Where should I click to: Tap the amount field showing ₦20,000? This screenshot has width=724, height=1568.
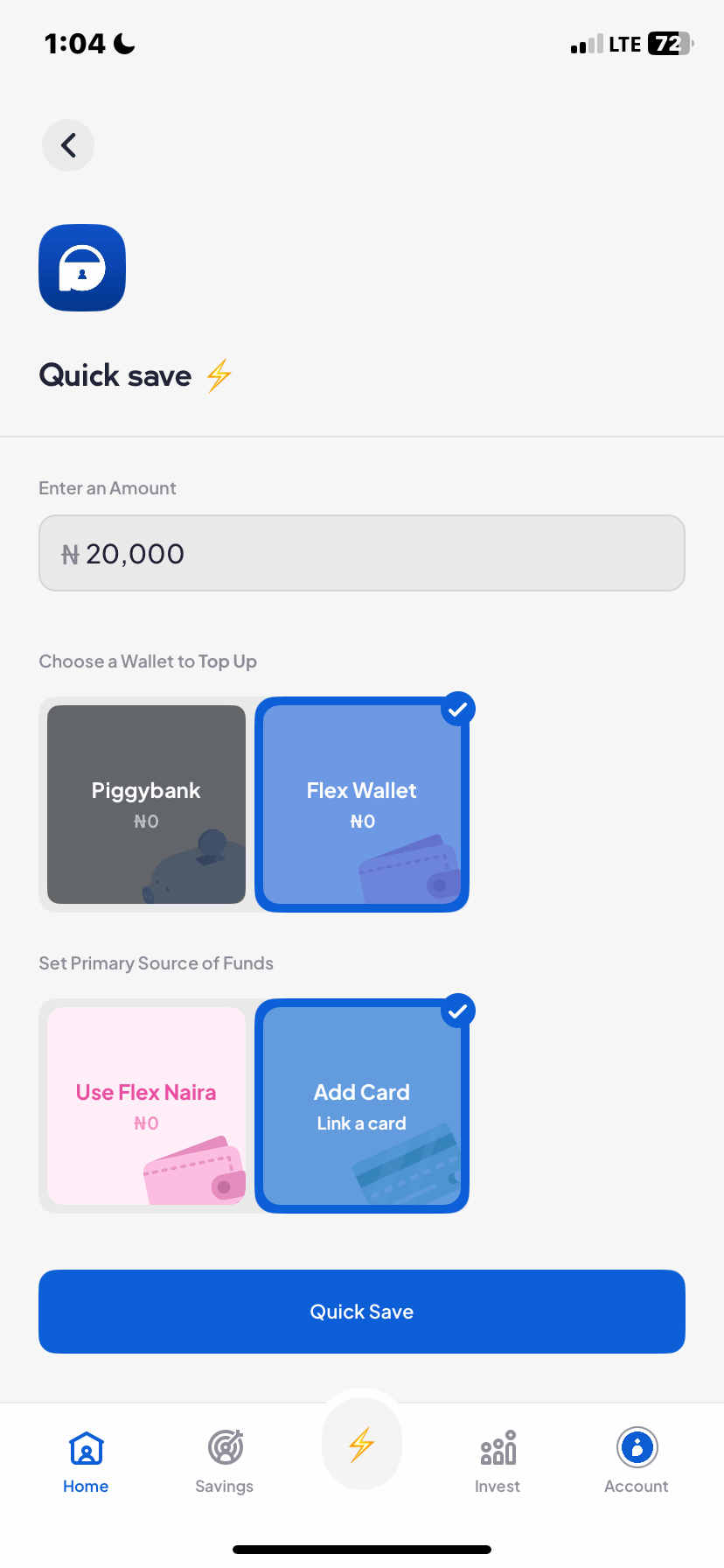[x=361, y=552]
